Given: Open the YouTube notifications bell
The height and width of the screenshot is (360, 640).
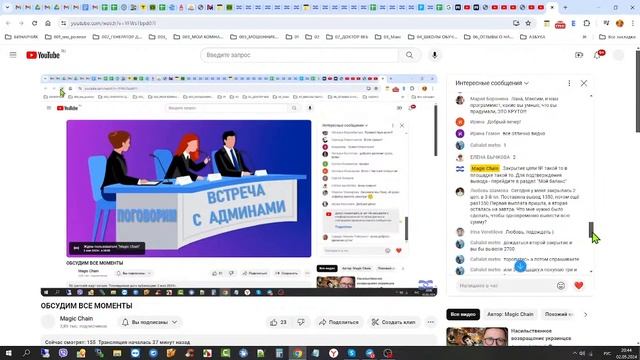Looking at the screenshot, I should pyautogui.click(x=598, y=55).
